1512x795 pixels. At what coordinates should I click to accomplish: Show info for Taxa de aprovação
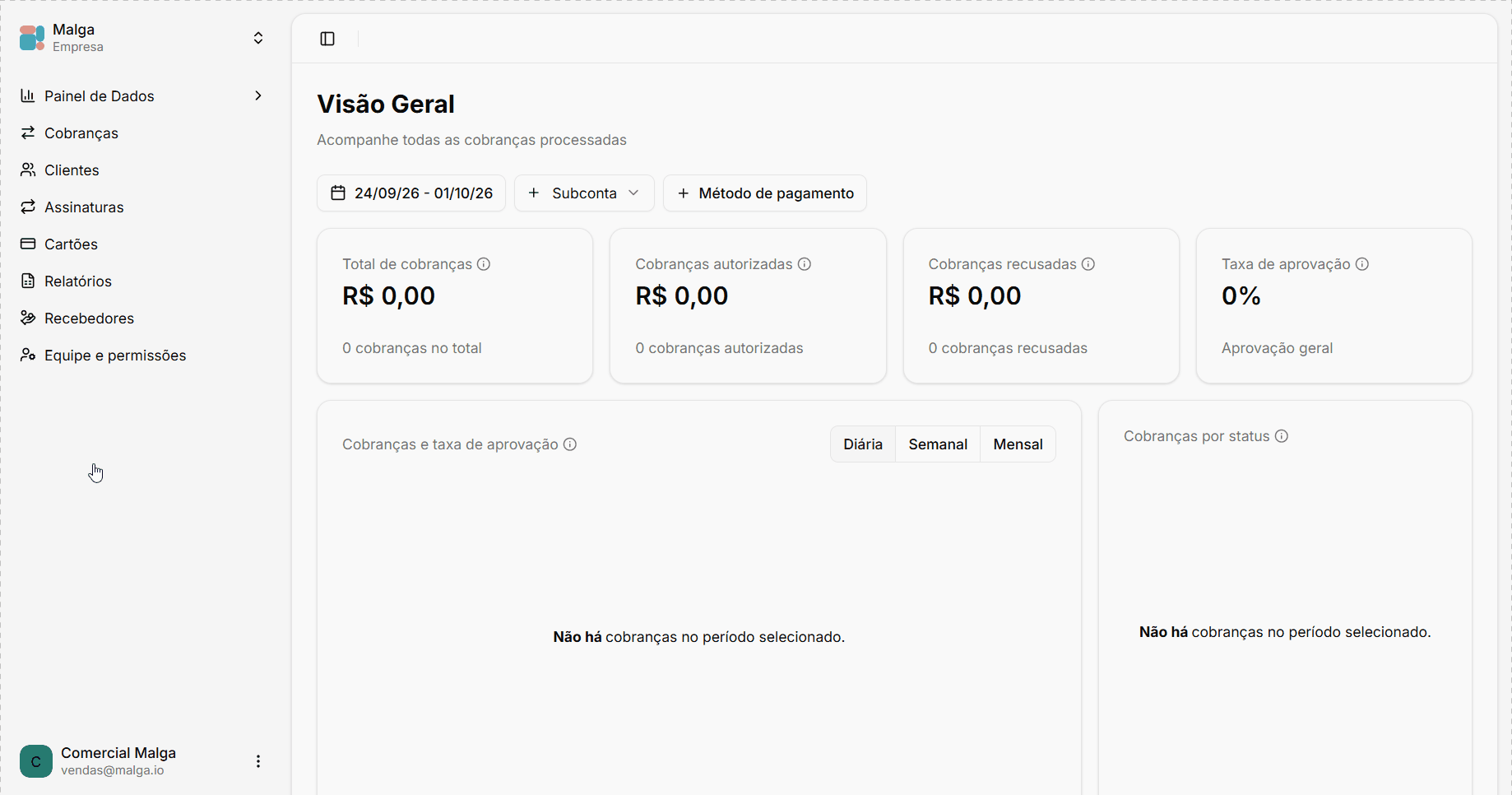point(1362,264)
